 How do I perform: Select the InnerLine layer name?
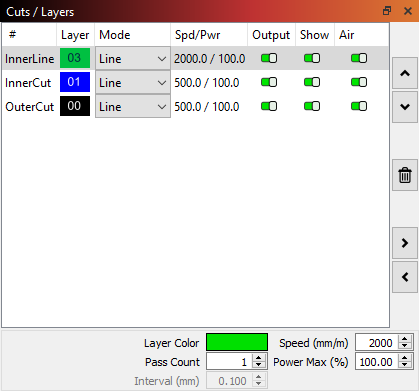pos(30,59)
